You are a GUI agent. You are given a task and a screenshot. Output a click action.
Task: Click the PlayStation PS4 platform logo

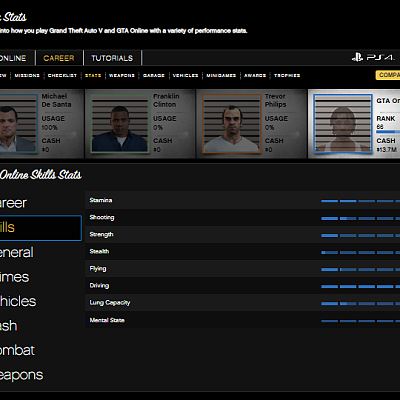(x=373, y=58)
